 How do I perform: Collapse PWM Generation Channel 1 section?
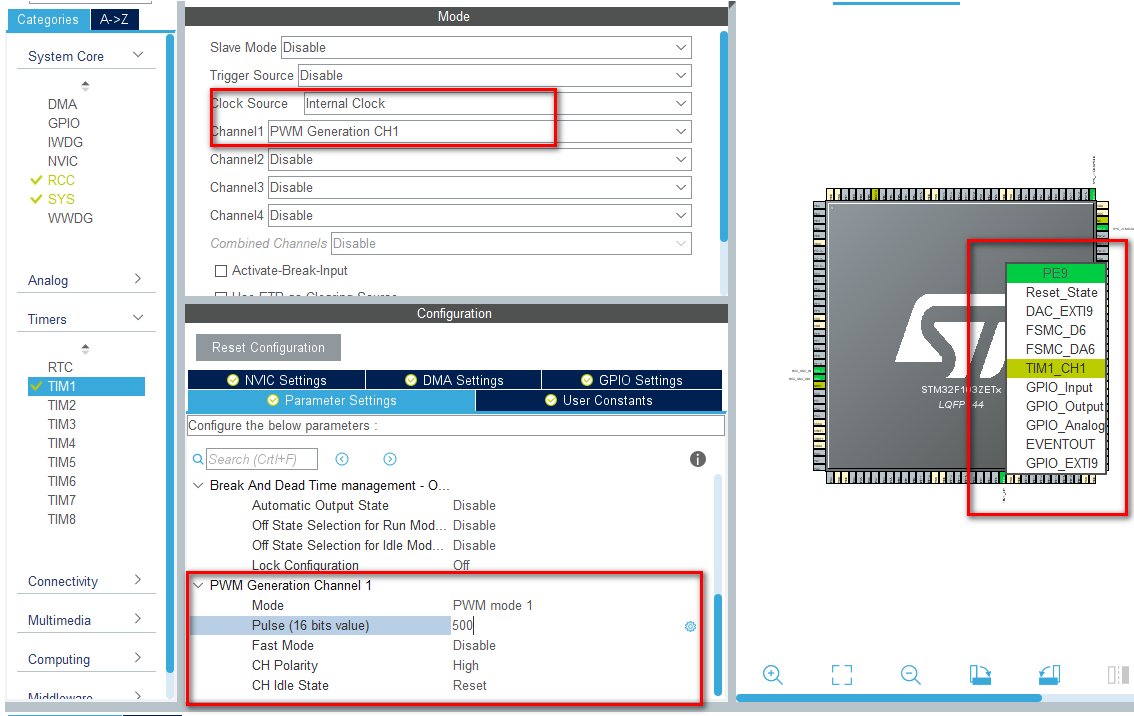tap(198, 586)
